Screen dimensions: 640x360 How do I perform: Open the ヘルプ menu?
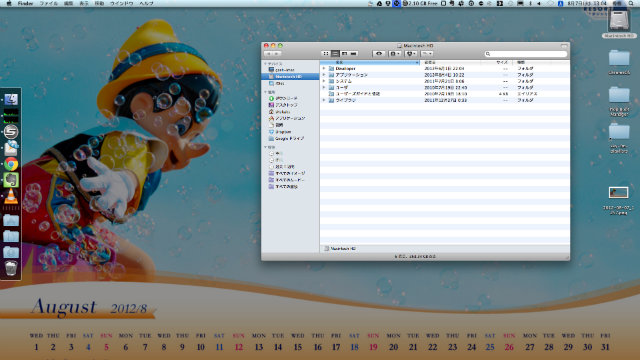pos(146,3)
